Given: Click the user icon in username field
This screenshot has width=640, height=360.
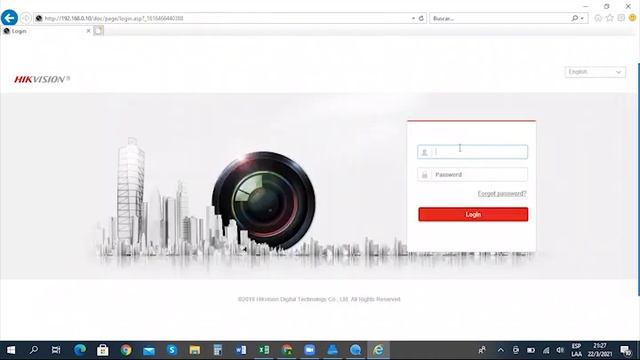Looking at the screenshot, I should (x=424, y=152).
